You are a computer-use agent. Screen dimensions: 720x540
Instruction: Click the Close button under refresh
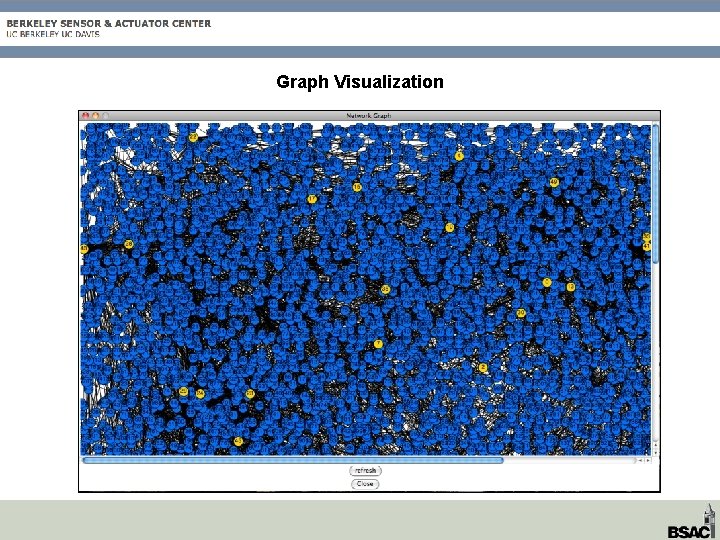(x=365, y=484)
